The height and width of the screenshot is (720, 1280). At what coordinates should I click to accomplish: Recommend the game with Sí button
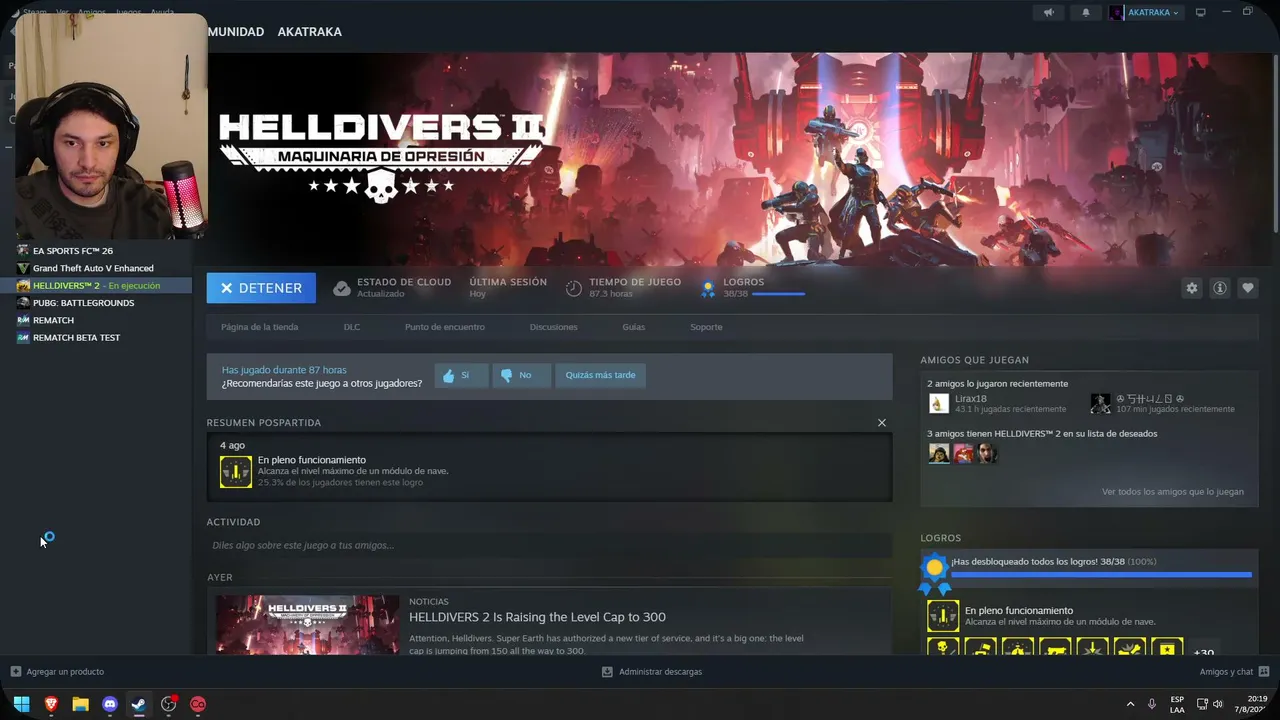point(461,375)
